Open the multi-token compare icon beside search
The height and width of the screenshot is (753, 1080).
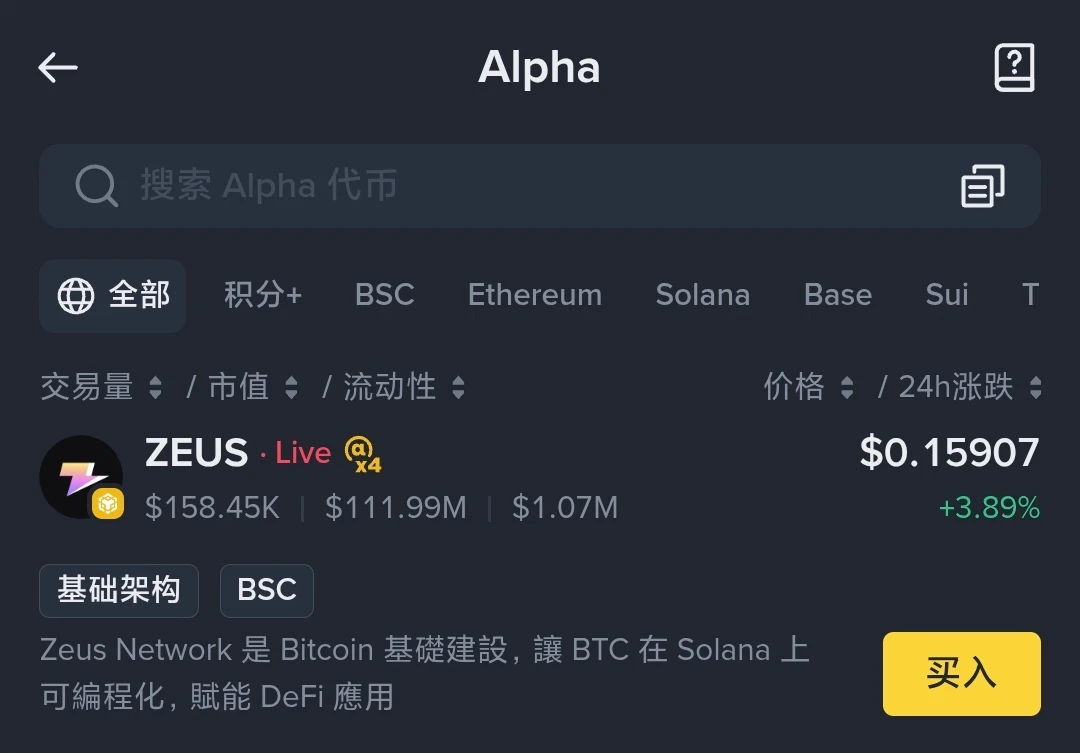[984, 186]
